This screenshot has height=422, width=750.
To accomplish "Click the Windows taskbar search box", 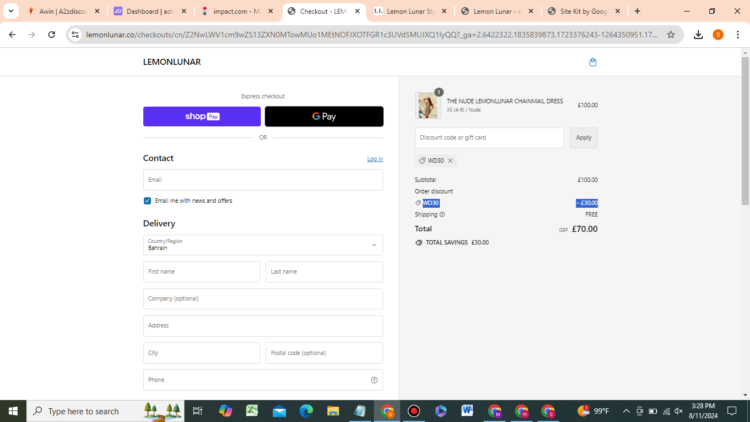I will (x=105, y=411).
